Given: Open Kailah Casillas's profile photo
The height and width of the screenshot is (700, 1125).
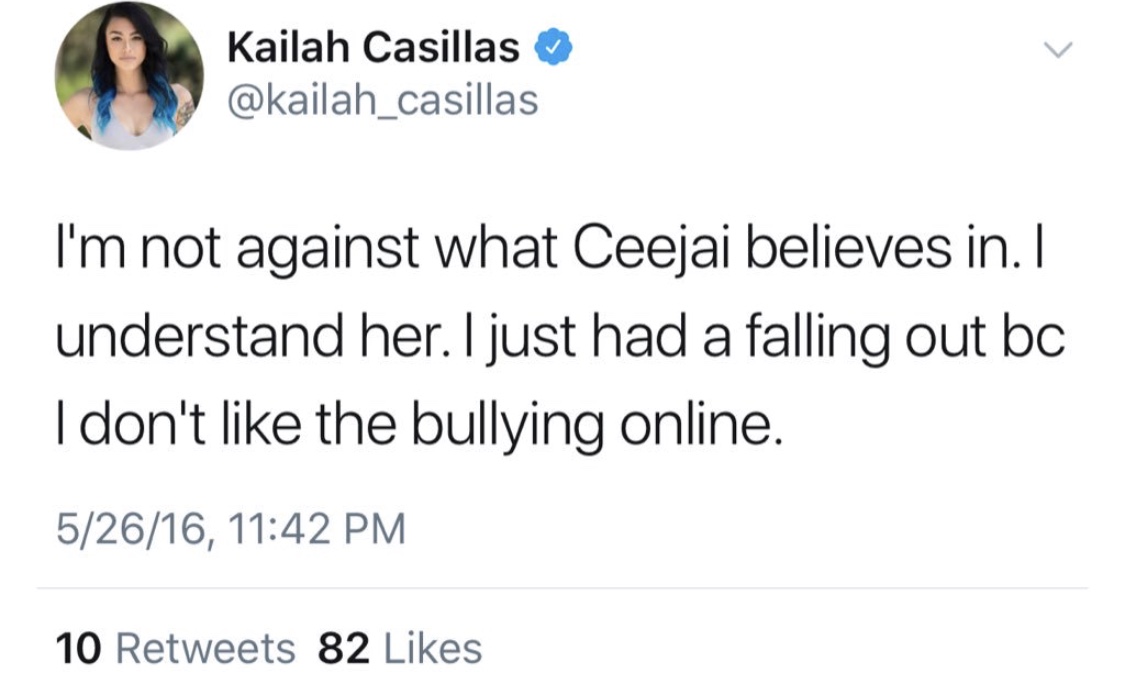Looking at the screenshot, I should pos(129,76).
